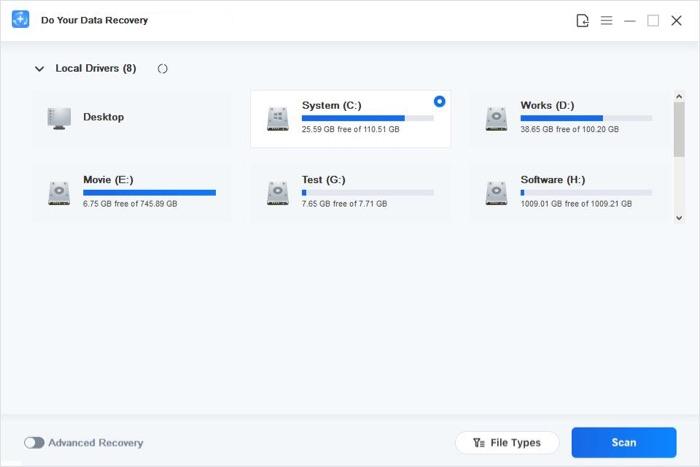Open File Types filter

pos(507,442)
